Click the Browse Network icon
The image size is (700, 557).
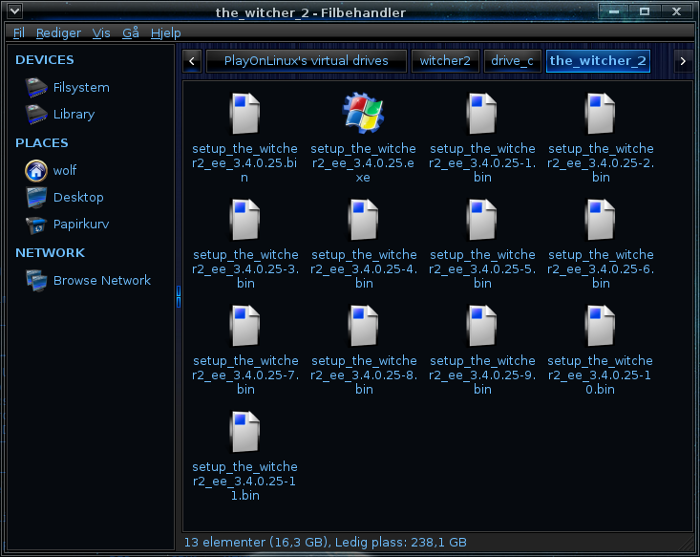point(36,281)
